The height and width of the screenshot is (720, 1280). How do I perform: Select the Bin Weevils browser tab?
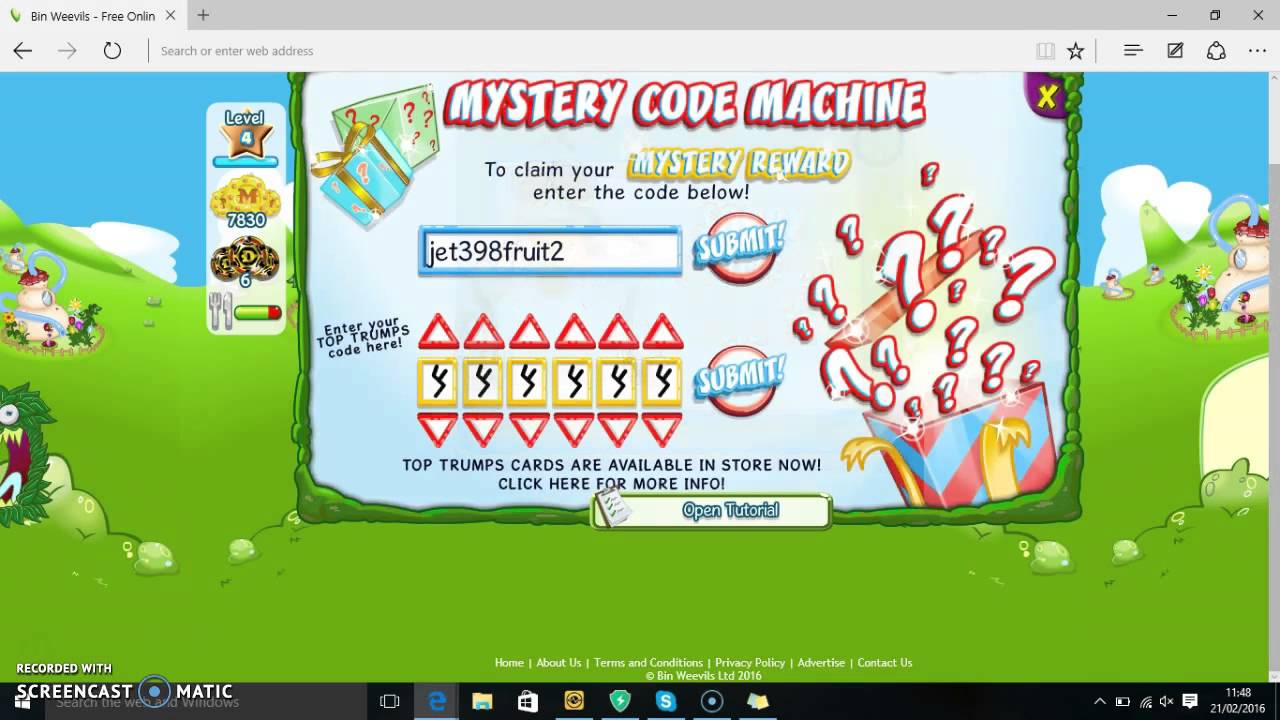coord(91,16)
